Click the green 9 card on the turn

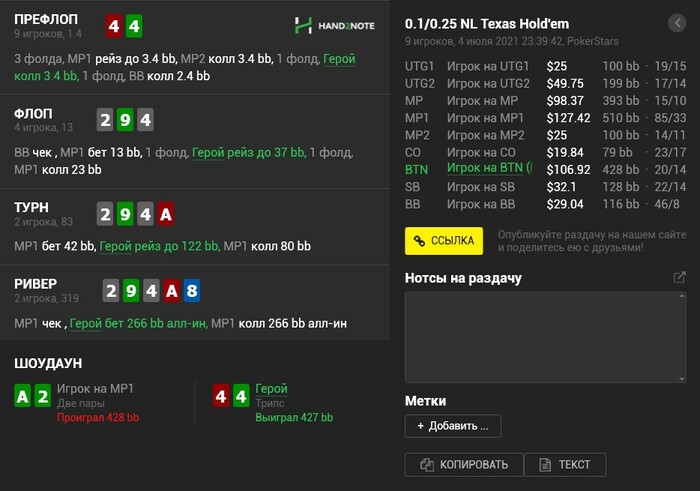click(125, 214)
